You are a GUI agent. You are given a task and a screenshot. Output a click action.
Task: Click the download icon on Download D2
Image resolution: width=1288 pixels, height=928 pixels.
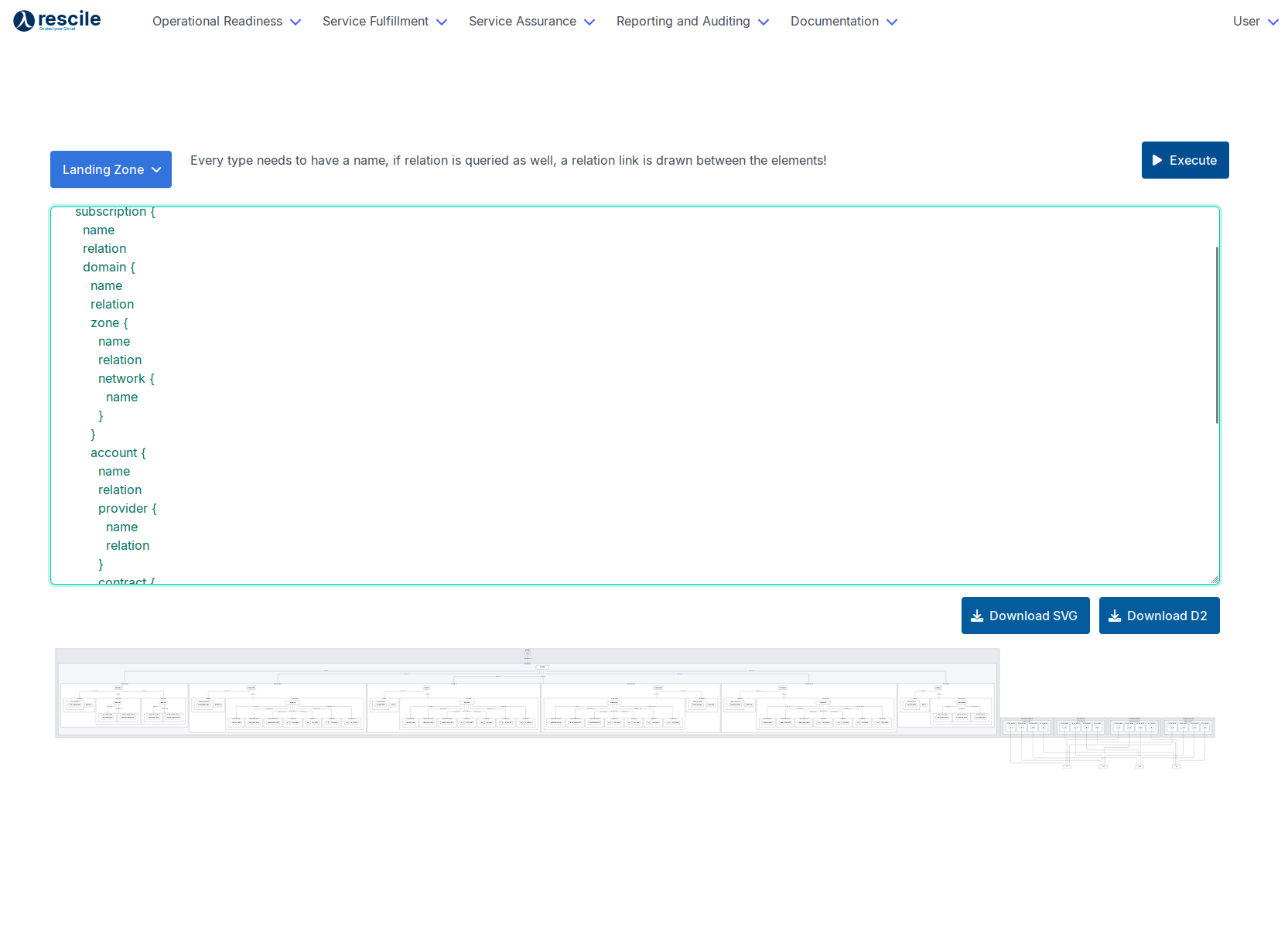[1115, 616]
